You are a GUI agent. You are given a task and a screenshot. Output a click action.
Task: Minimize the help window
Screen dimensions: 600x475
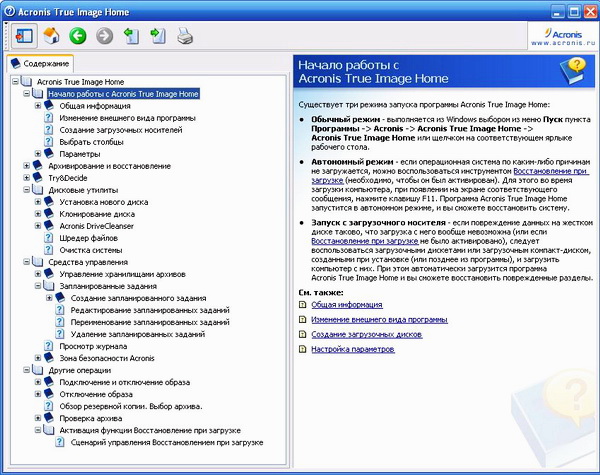(558, 12)
